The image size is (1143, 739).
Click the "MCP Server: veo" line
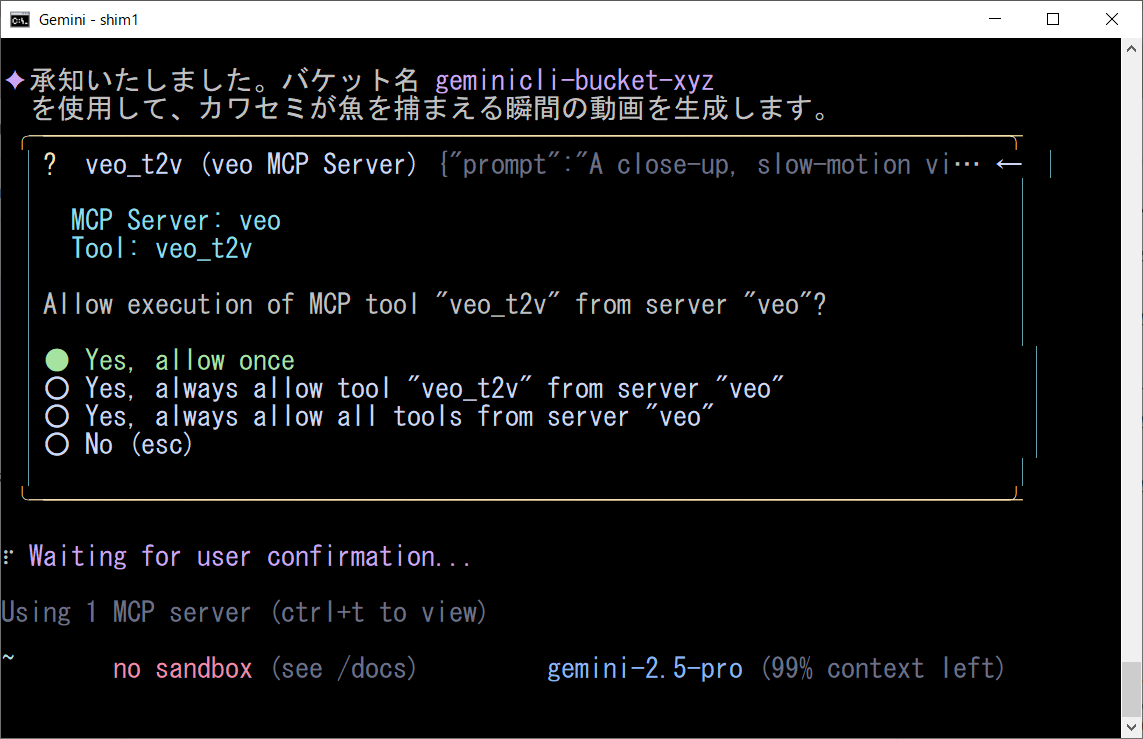[176, 220]
